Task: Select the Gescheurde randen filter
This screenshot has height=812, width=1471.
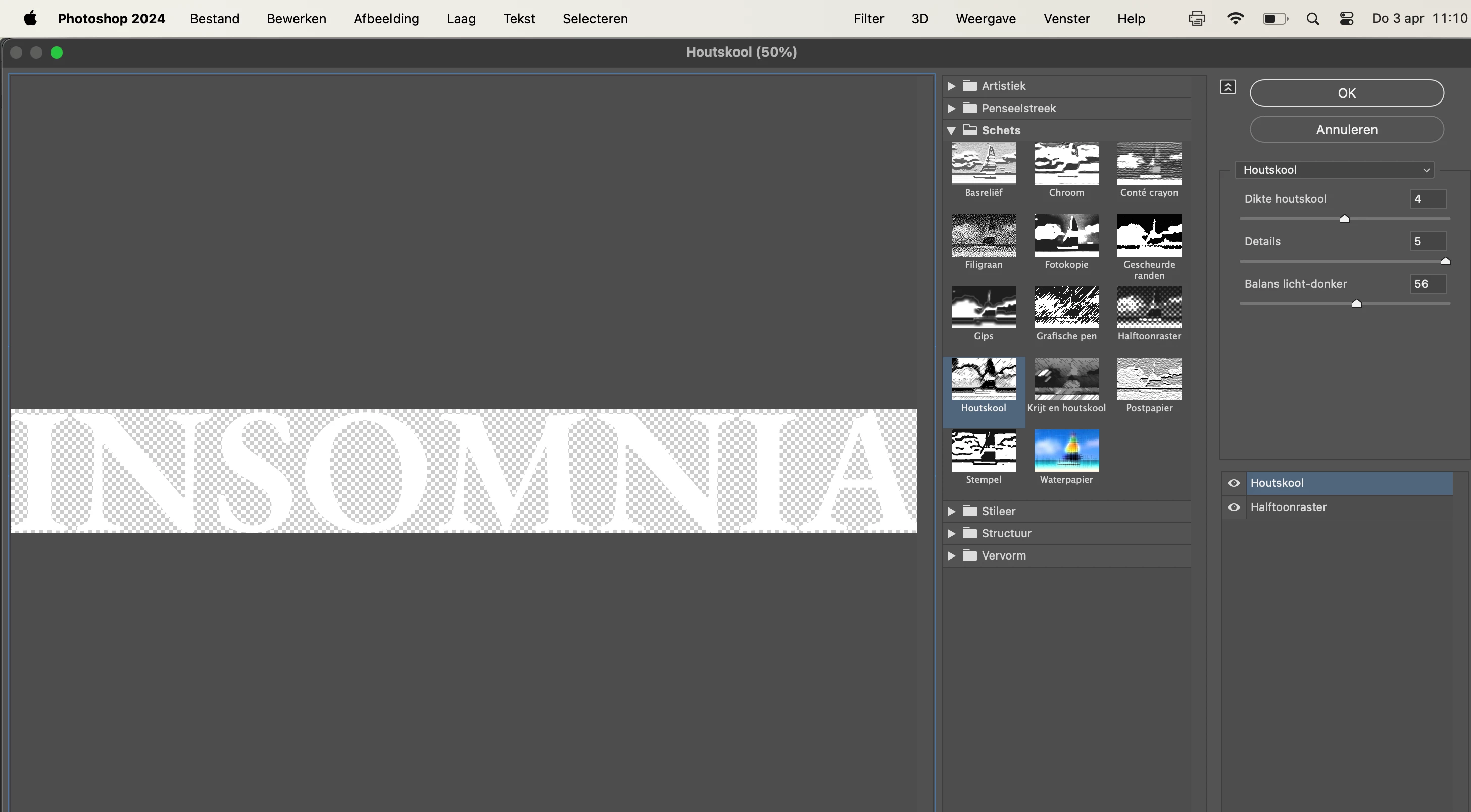Action: click(1149, 236)
